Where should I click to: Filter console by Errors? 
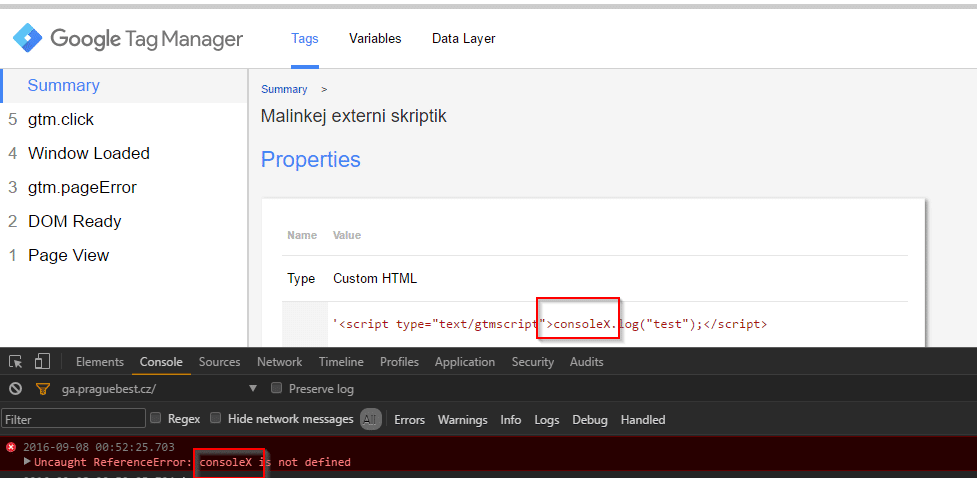[409, 420]
